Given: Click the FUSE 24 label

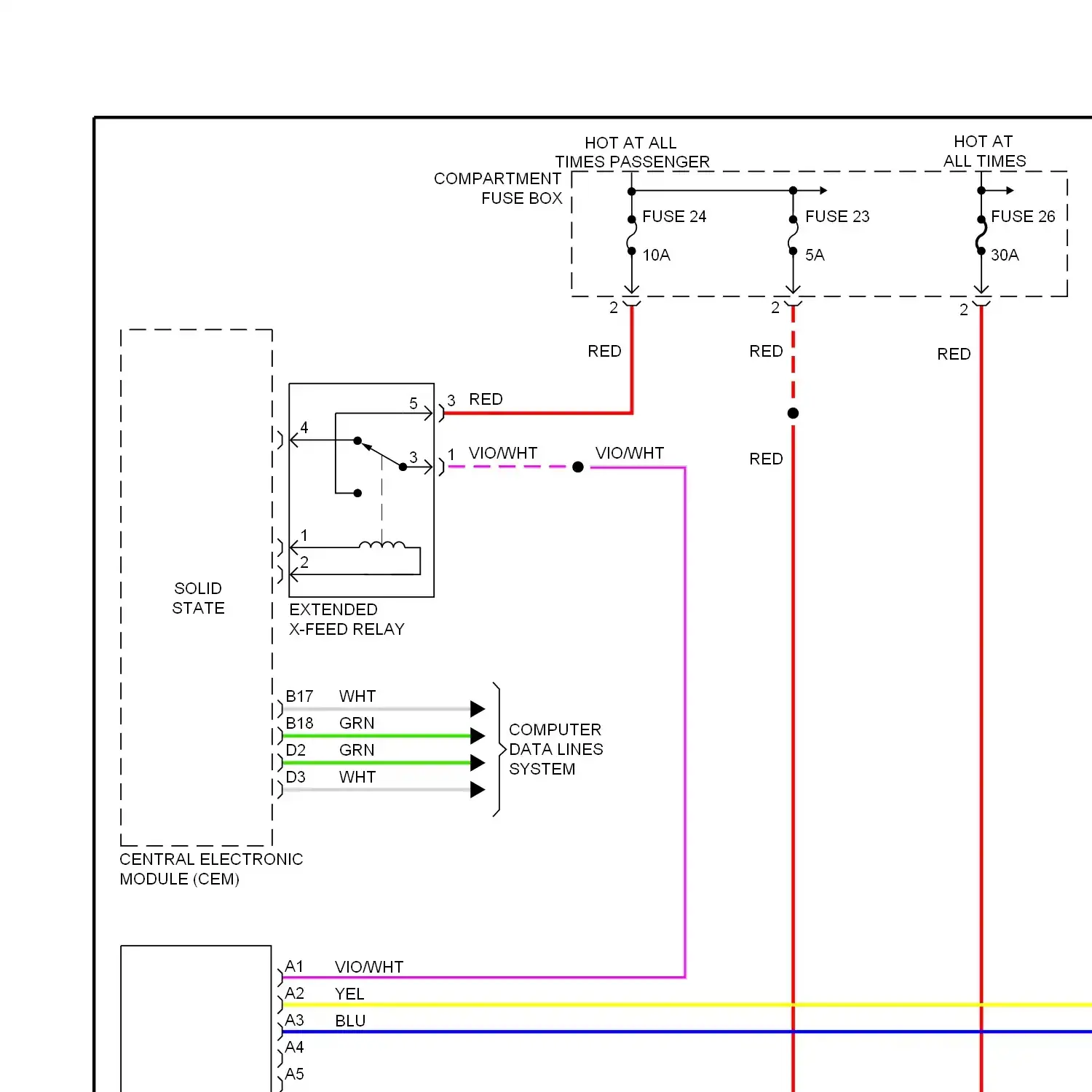Looking at the screenshot, I should tap(674, 216).
